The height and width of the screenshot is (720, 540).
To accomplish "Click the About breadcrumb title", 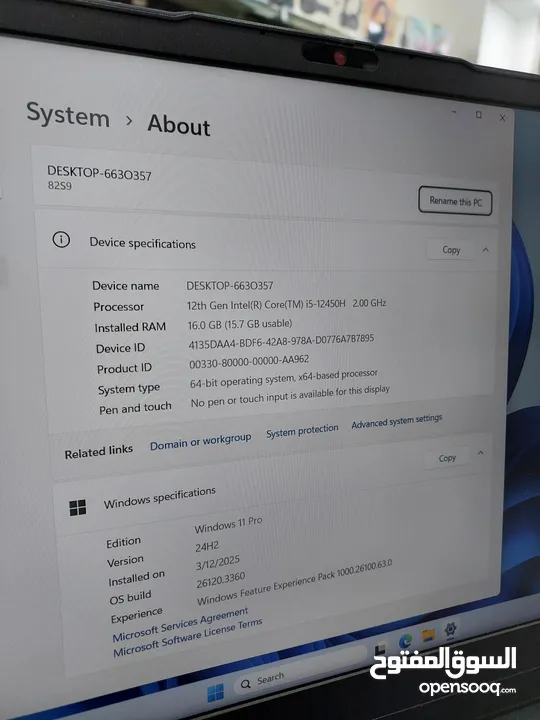I will (179, 124).
